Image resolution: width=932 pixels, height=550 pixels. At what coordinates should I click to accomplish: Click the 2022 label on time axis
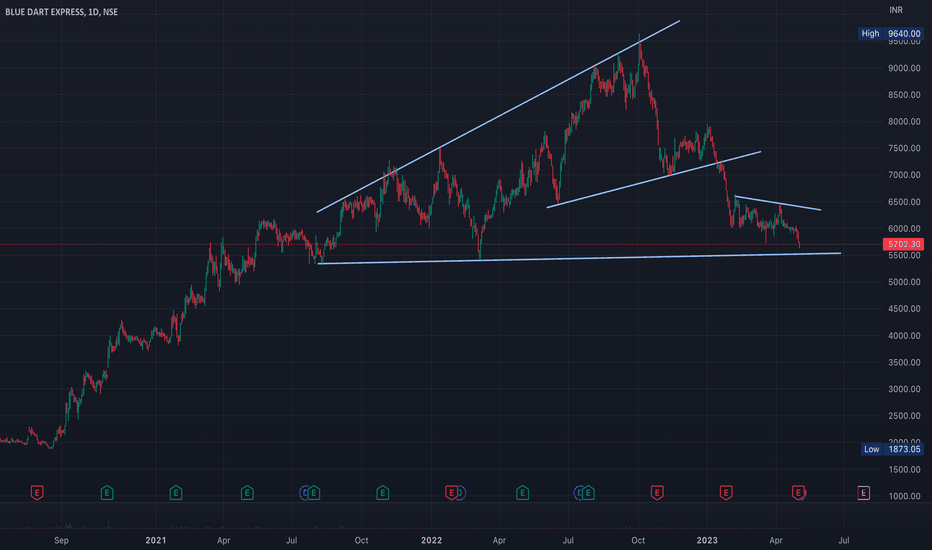coord(432,540)
